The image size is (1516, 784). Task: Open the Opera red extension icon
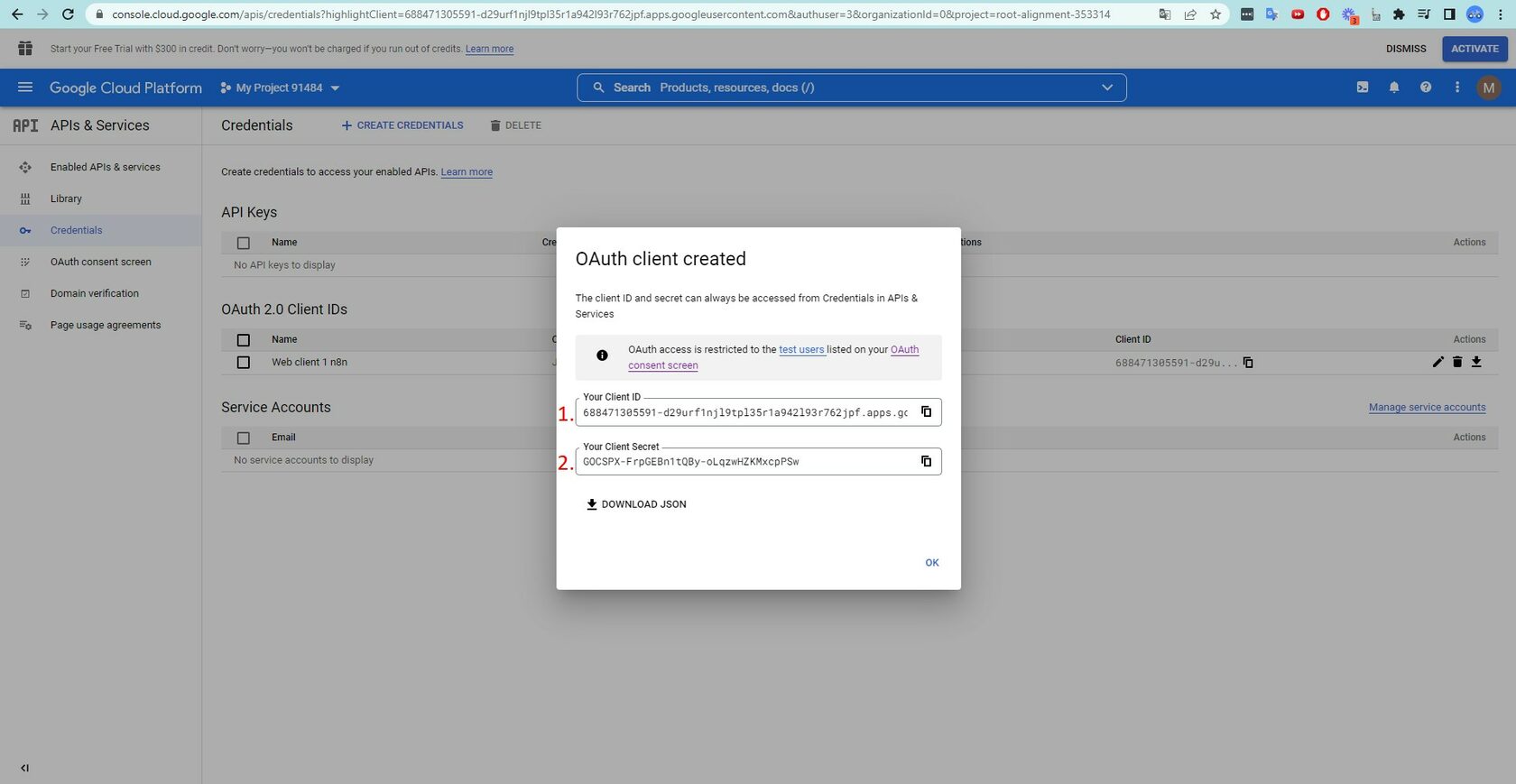1323,14
